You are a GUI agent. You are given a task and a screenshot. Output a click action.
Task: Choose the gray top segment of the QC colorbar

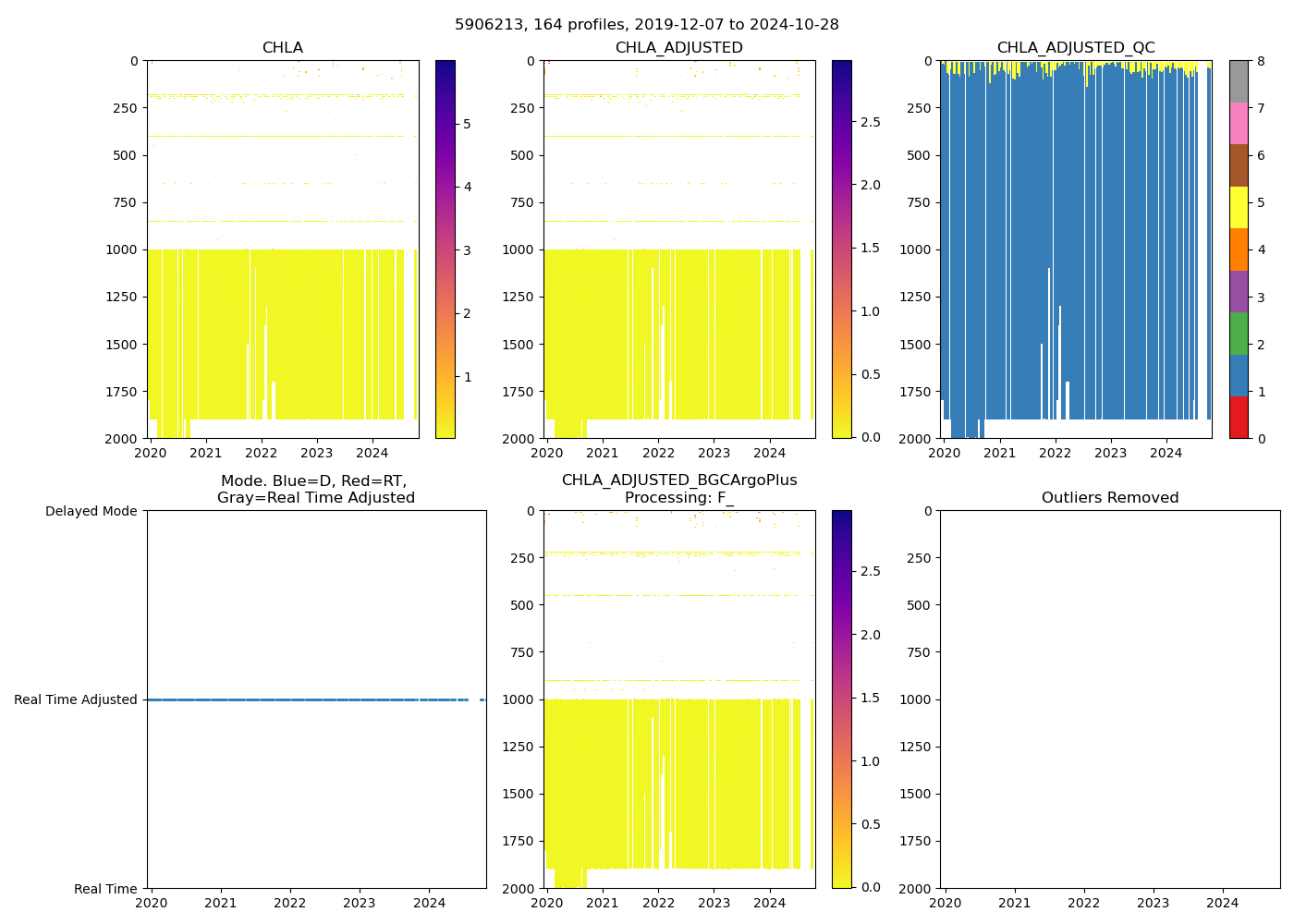click(x=1239, y=81)
